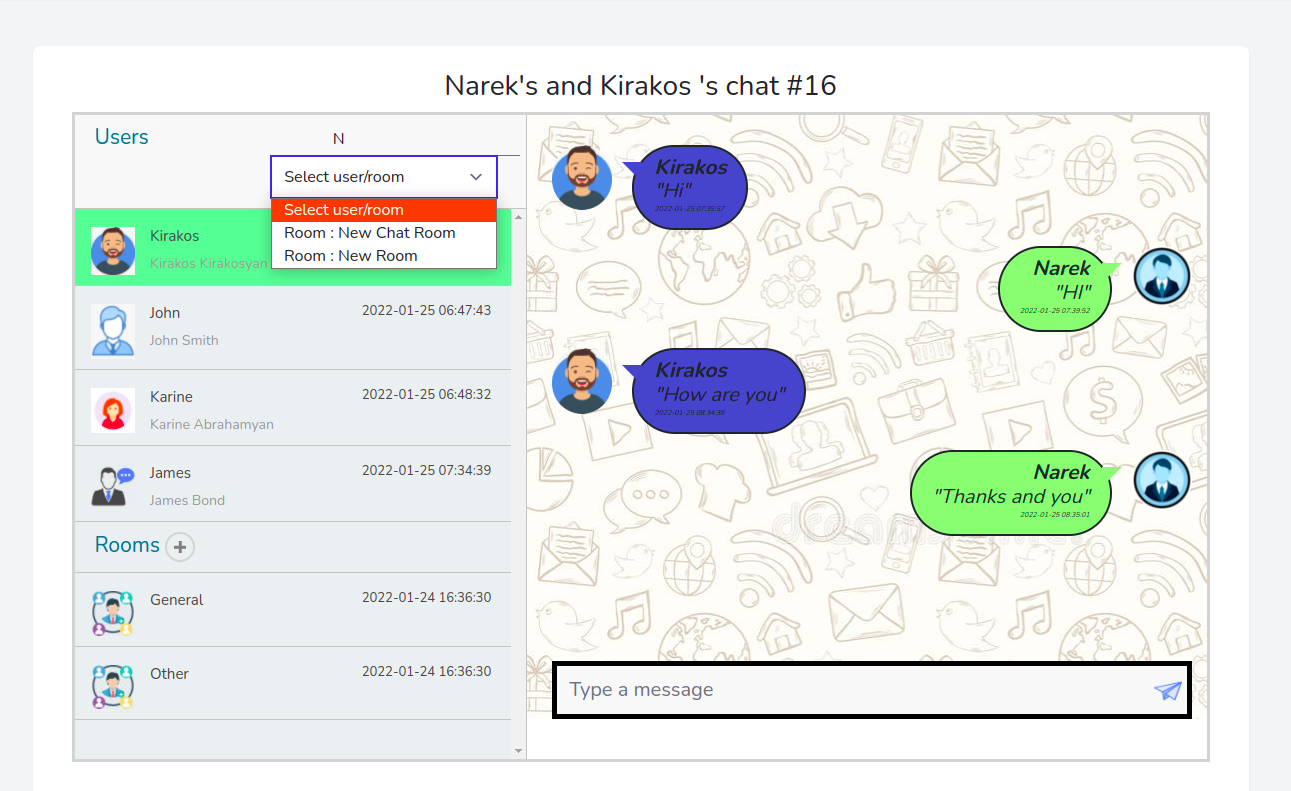The width and height of the screenshot is (1291, 791).
Task: Open the Other room name
Action: coord(169,674)
